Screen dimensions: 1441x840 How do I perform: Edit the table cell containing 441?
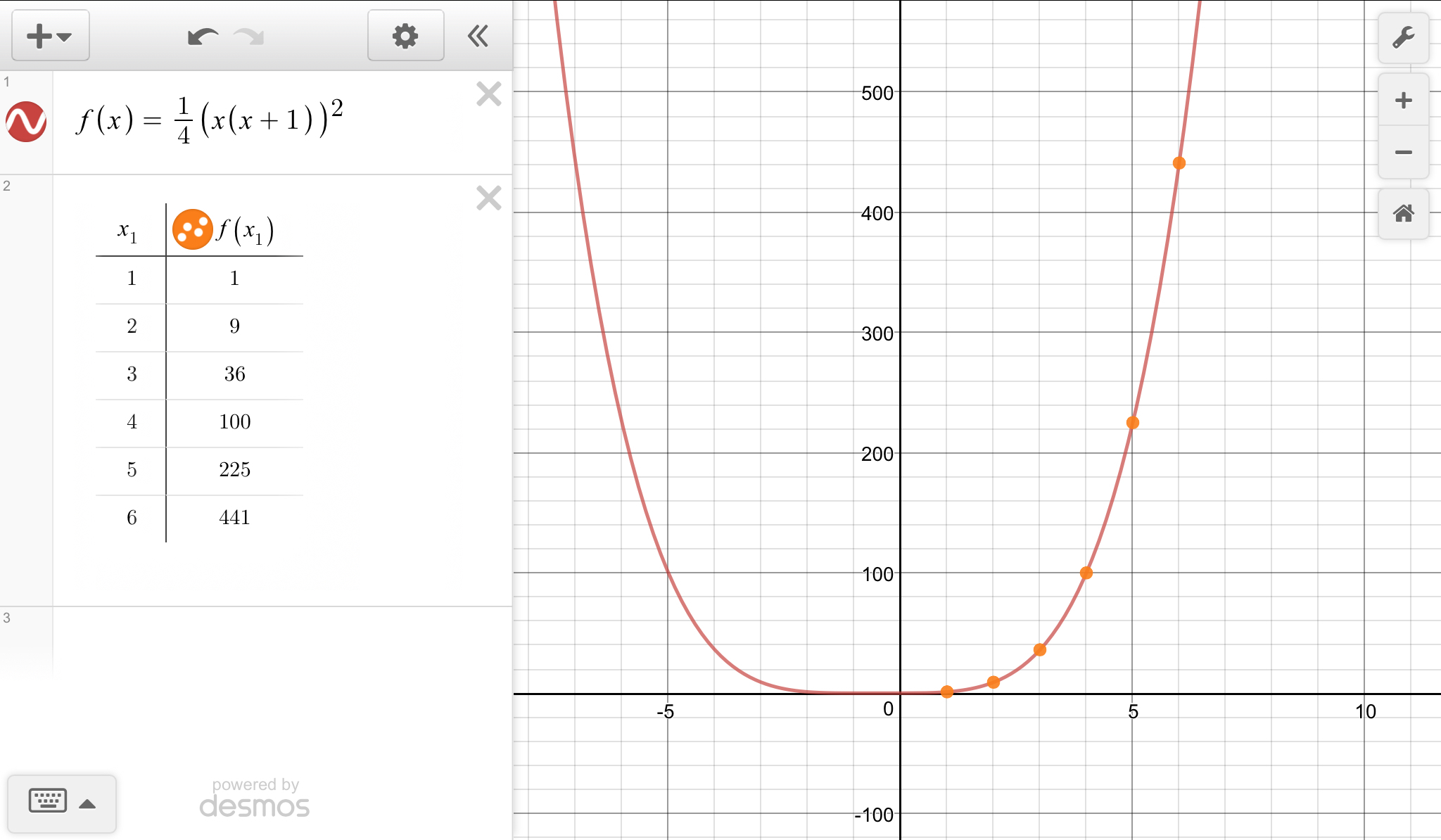[234, 518]
